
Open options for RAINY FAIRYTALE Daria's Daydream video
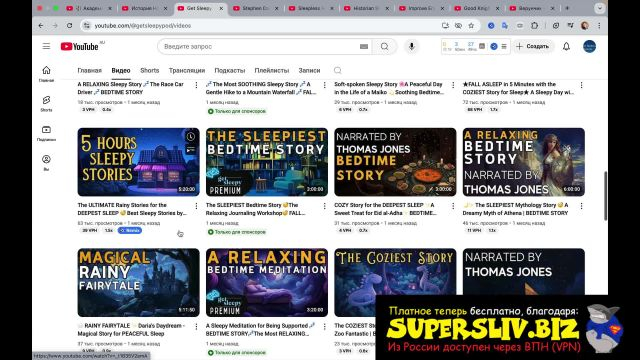coord(196,327)
